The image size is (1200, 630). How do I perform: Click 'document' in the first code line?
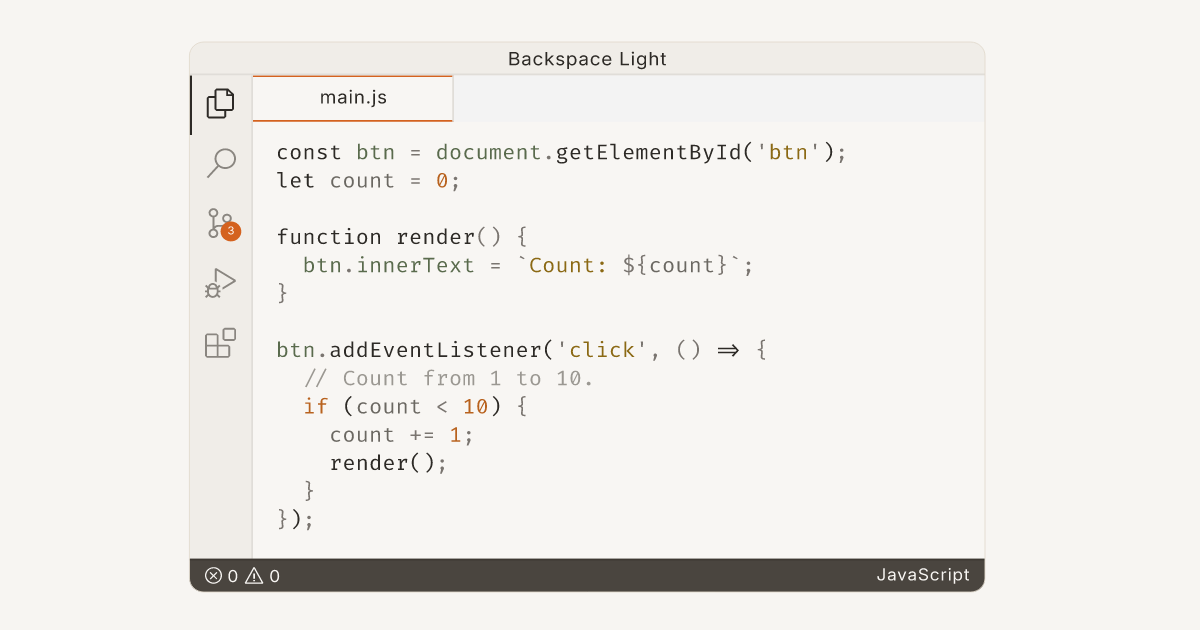[x=489, y=153]
